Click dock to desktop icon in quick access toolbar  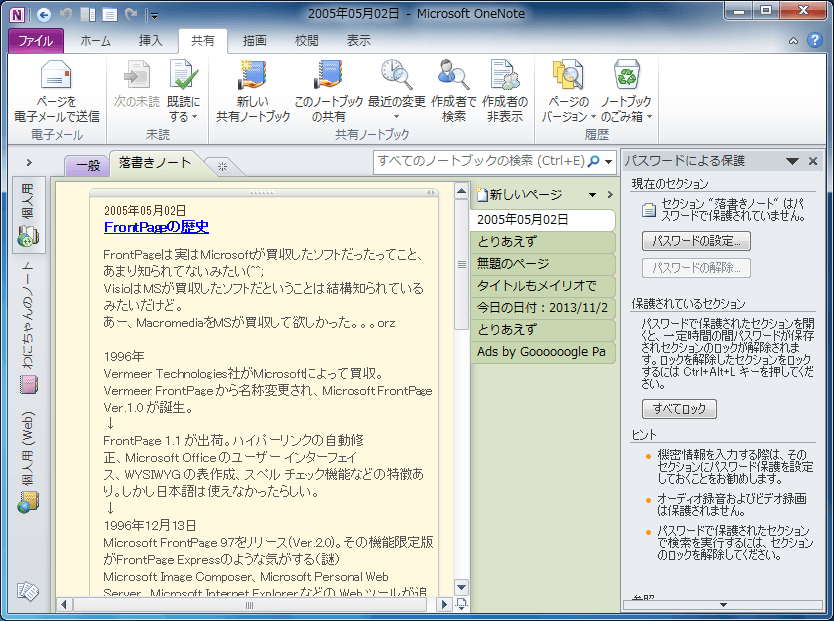[x=88, y=14]
